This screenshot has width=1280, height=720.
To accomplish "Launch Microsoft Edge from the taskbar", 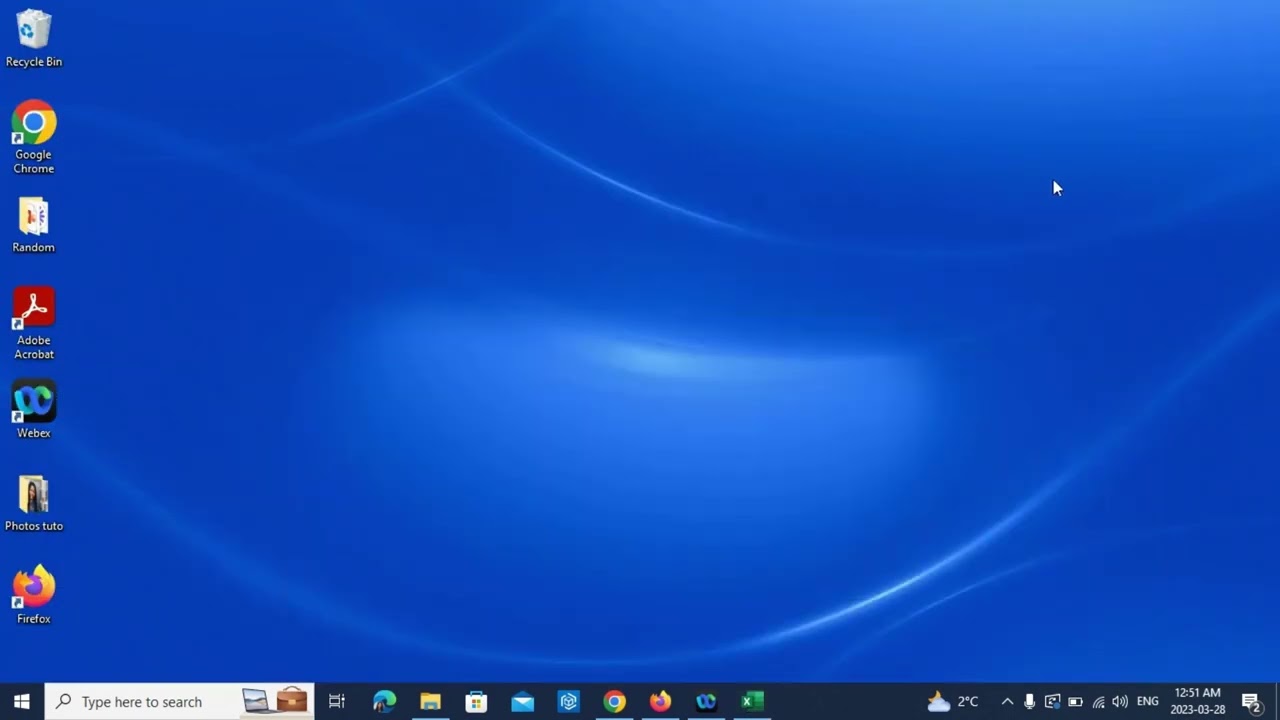I will [384, 701].
